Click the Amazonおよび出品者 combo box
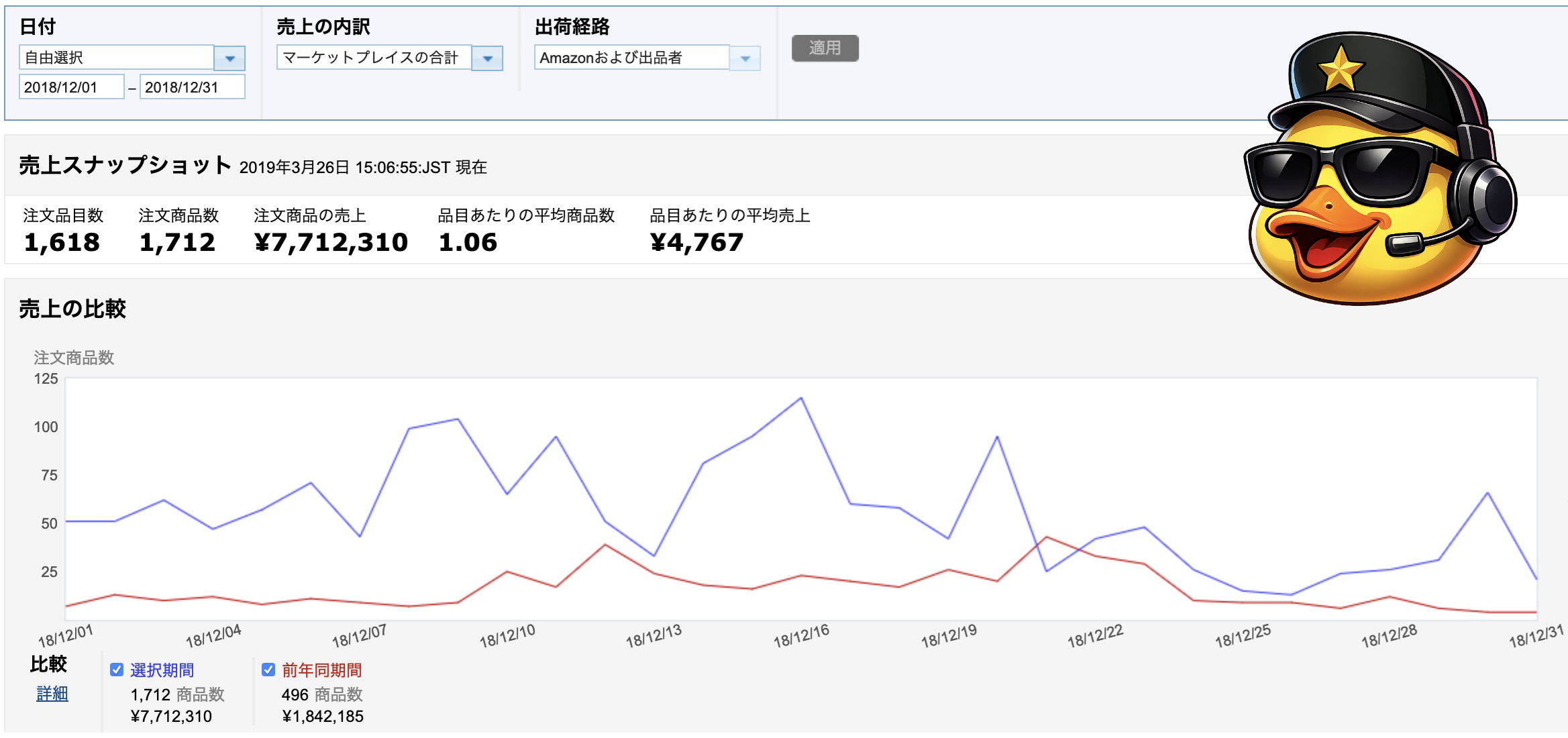 pyautogui.click(x=631, y=58)
